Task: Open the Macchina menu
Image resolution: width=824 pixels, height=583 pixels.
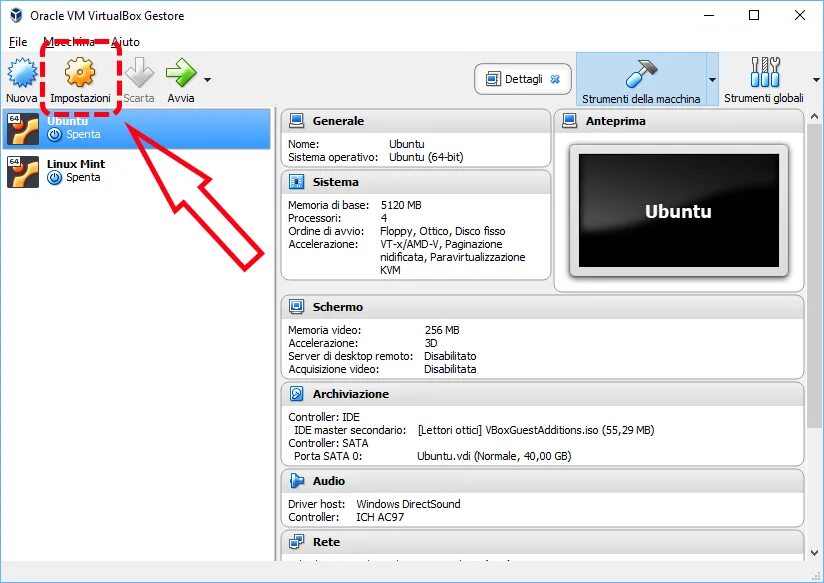Action: (x=69, y=42)
